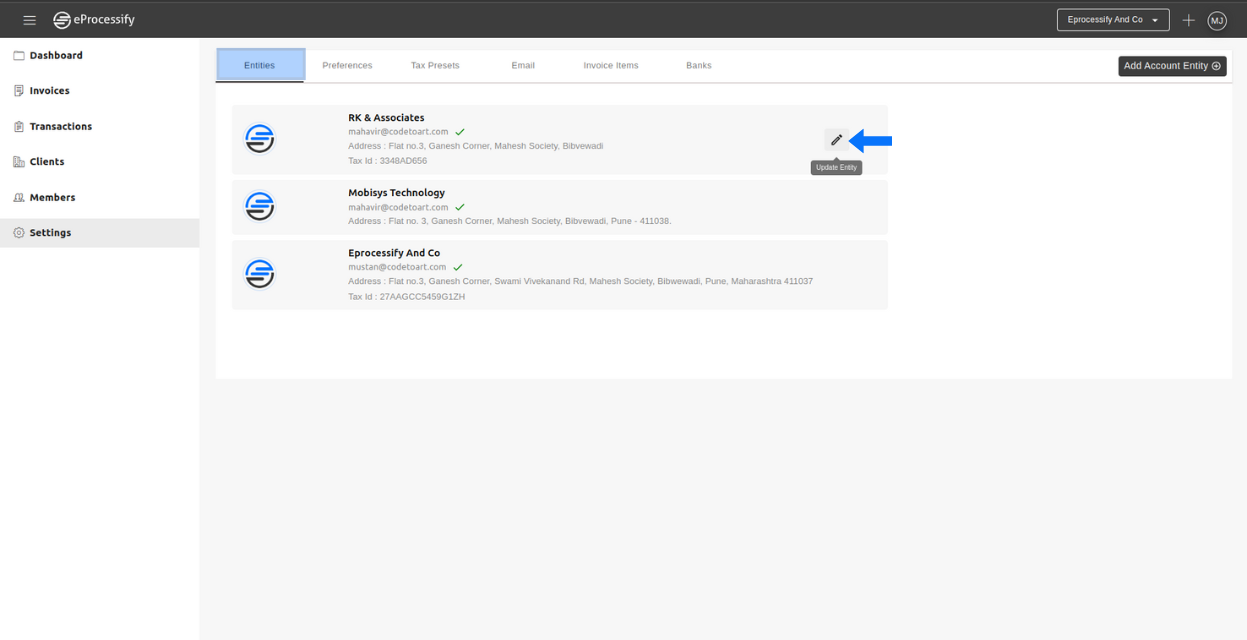Viewport: 1247px width, 640px height.
Task: Click the Mobisys Technology entity logo
Action: click(x=260, y=206)
